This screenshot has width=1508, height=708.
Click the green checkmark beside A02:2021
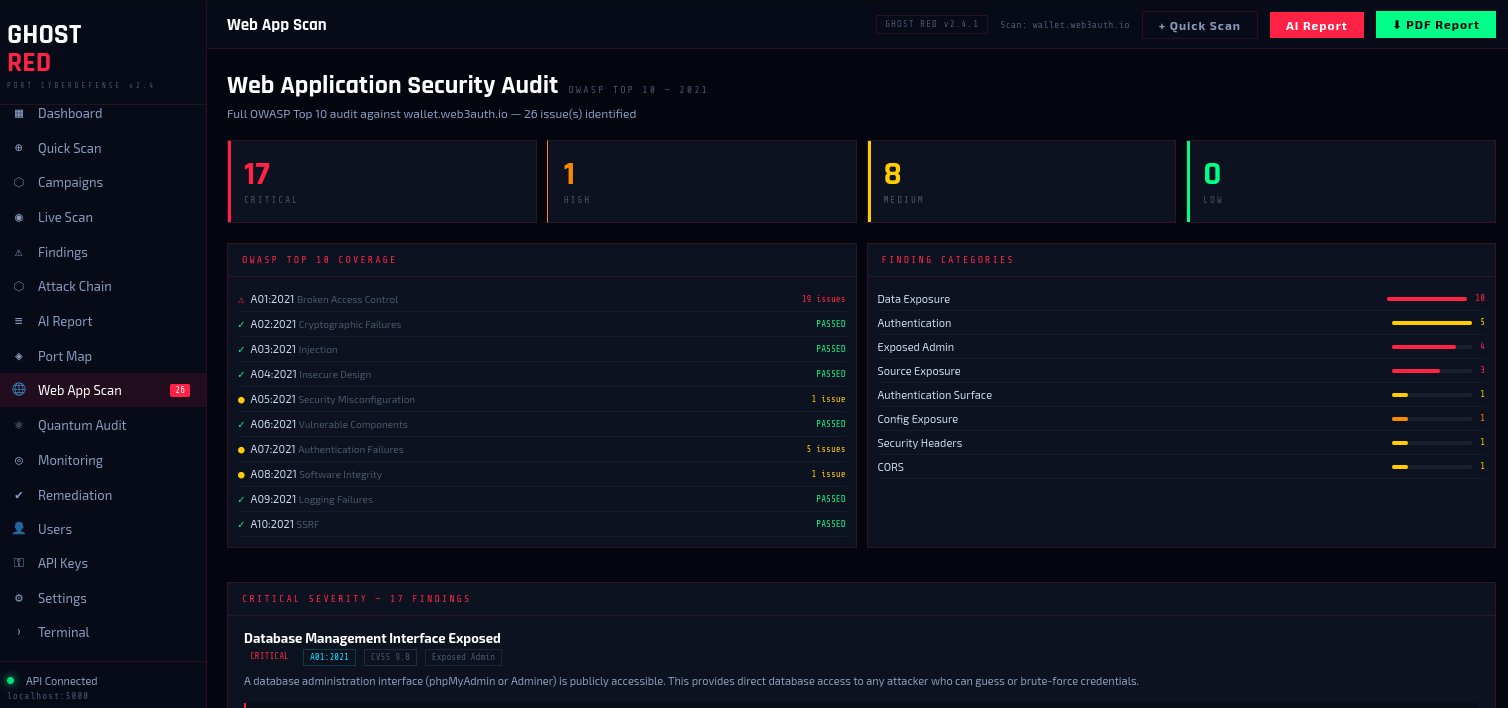(241, 324)
